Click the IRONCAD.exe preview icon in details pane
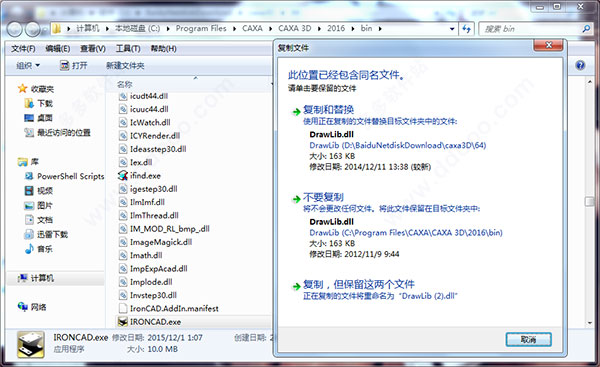600x367 pixels. [x=31, y=345]
